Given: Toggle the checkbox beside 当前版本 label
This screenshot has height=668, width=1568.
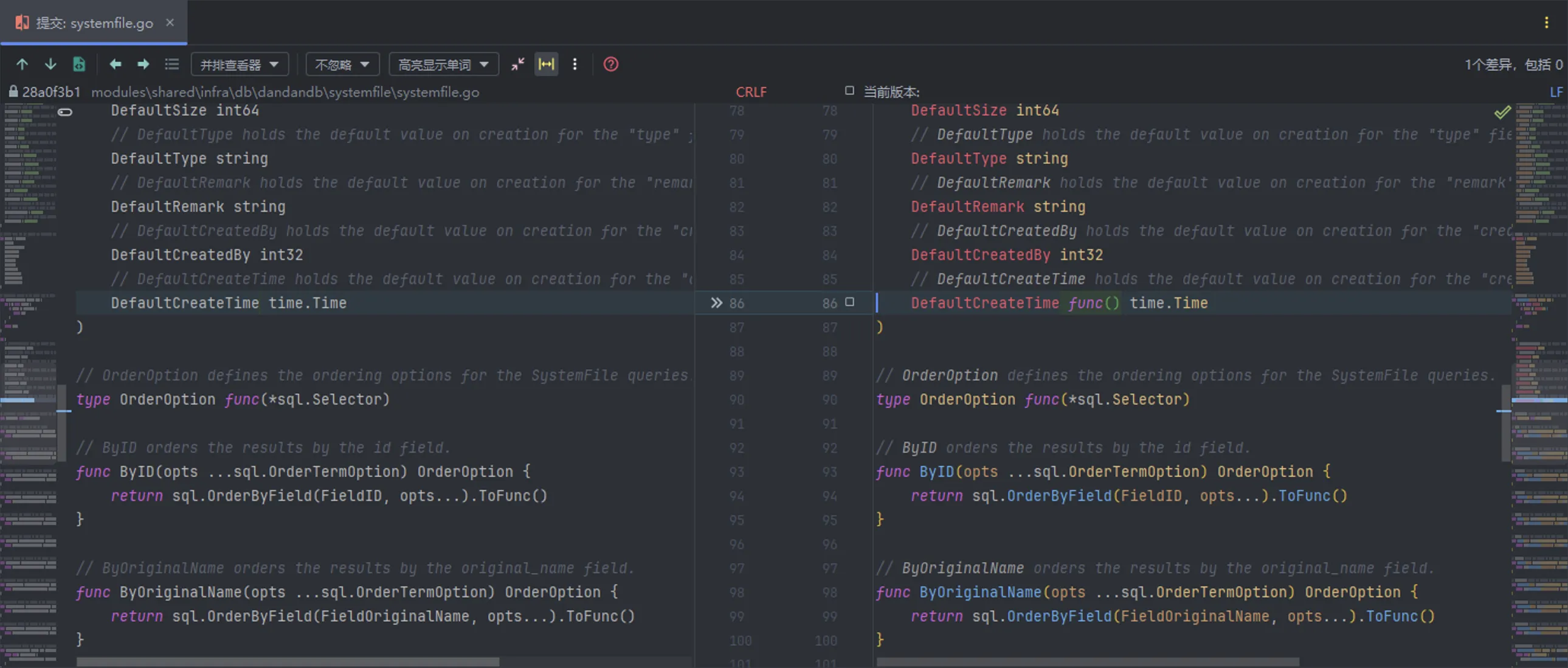Looking at the screenshot, I should coord(850,91).
